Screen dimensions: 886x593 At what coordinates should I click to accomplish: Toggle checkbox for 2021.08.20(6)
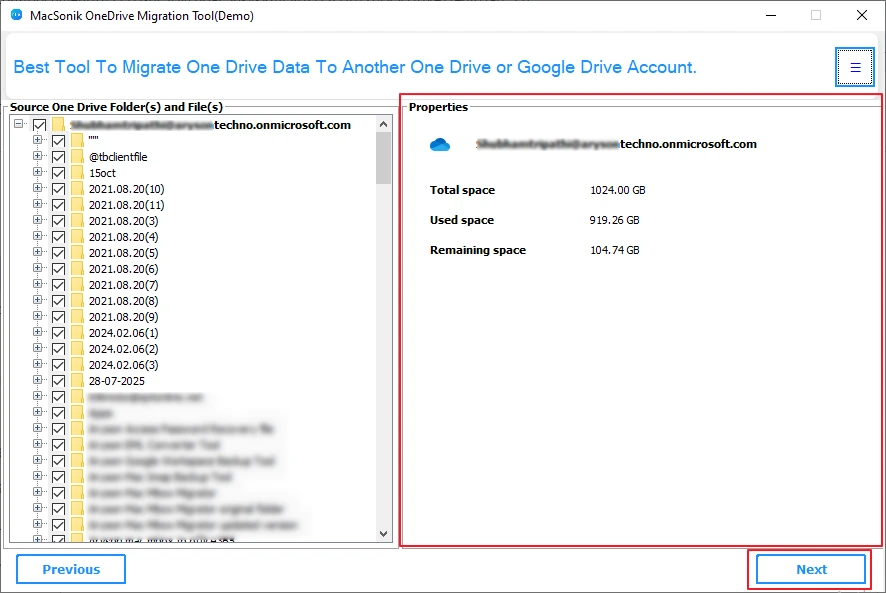click(x=58, y=269)
